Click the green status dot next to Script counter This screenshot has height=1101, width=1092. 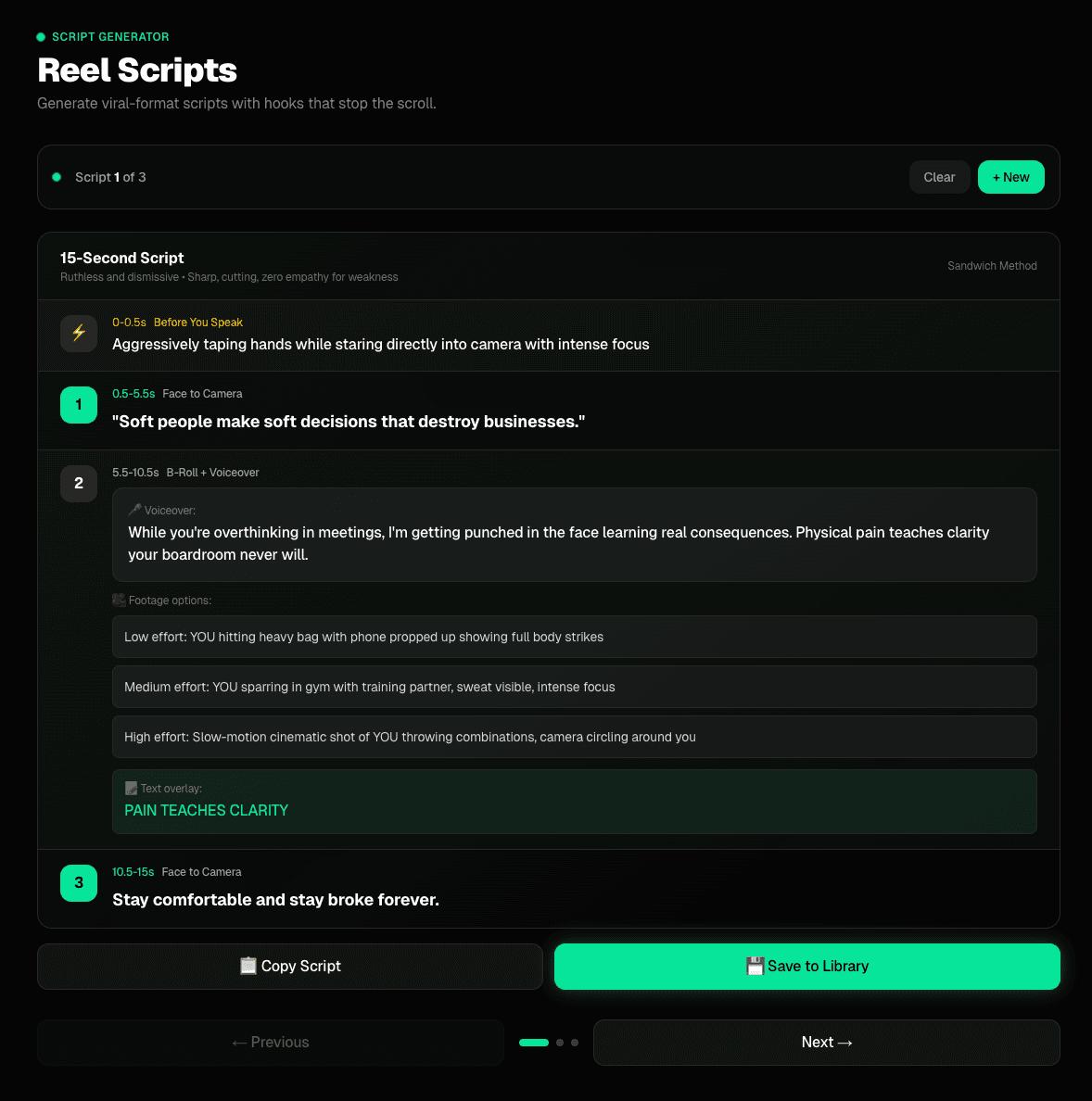(57, 176)
